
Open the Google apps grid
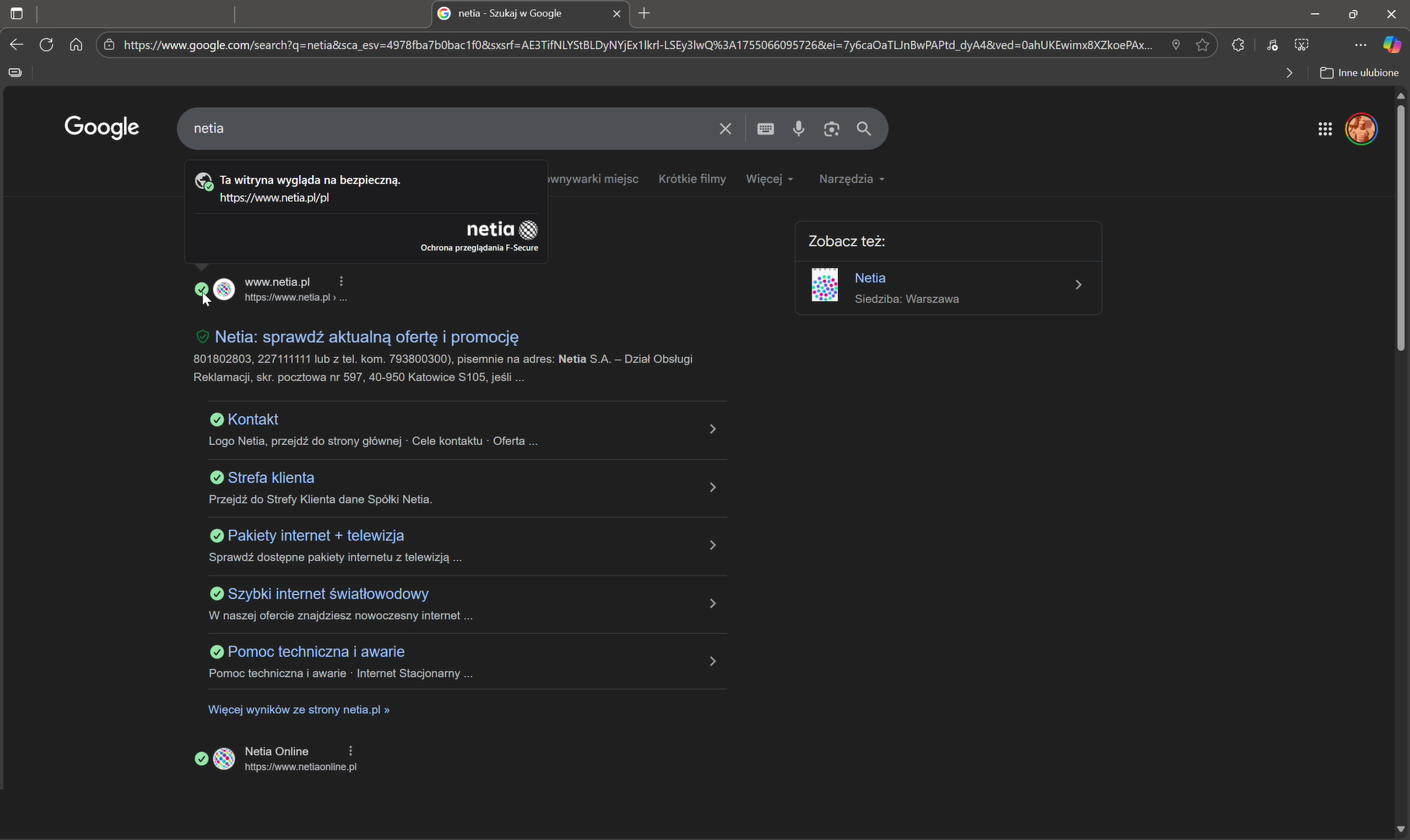pyautogui.click(x=1324, y=129)
